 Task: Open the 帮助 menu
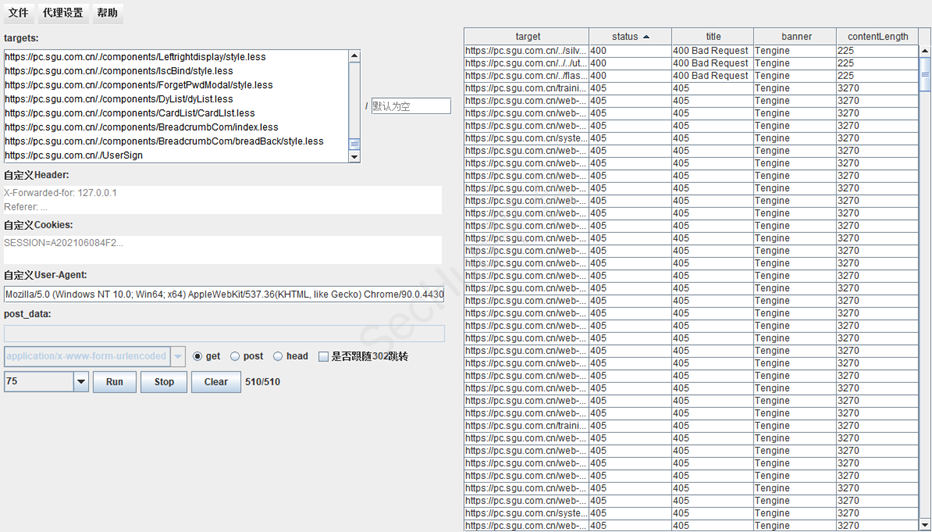coord(107,13)
